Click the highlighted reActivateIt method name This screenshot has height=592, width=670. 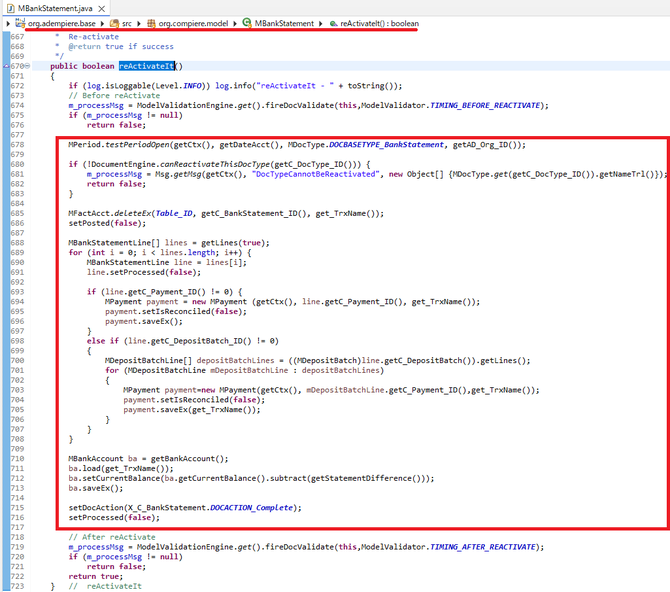[x=147, y=66]
